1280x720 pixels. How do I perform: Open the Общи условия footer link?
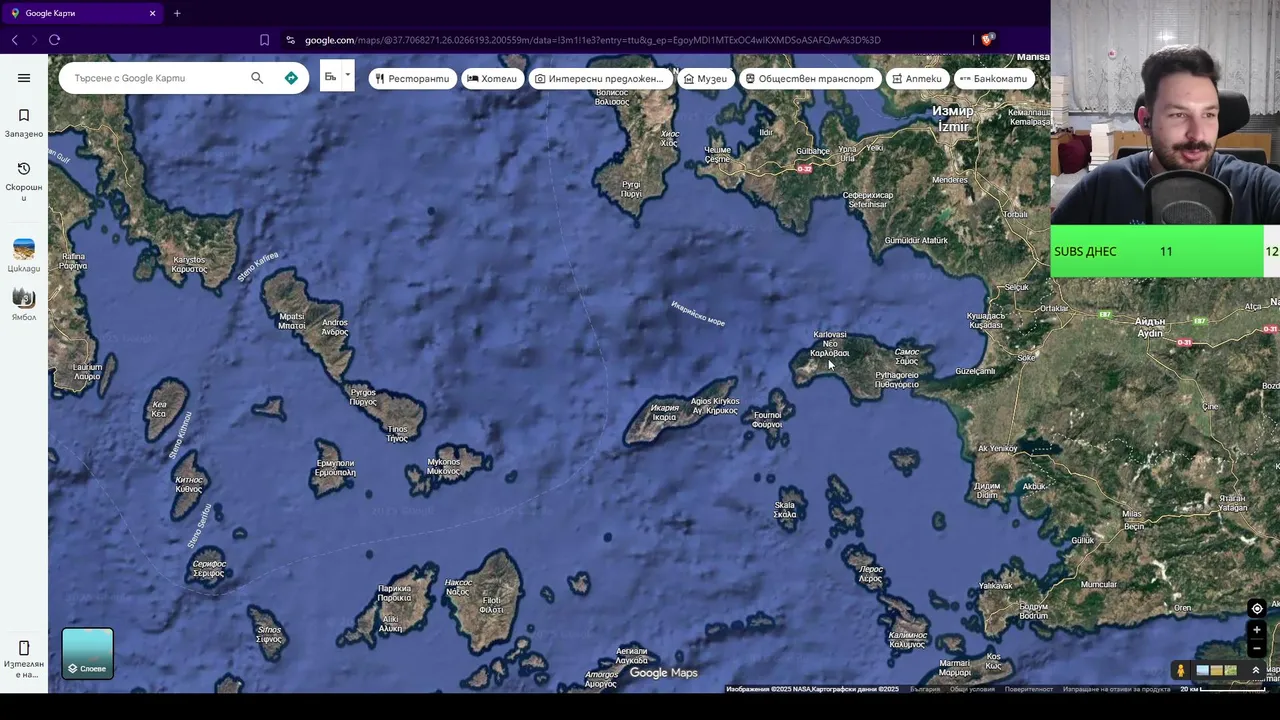point(972,689)
